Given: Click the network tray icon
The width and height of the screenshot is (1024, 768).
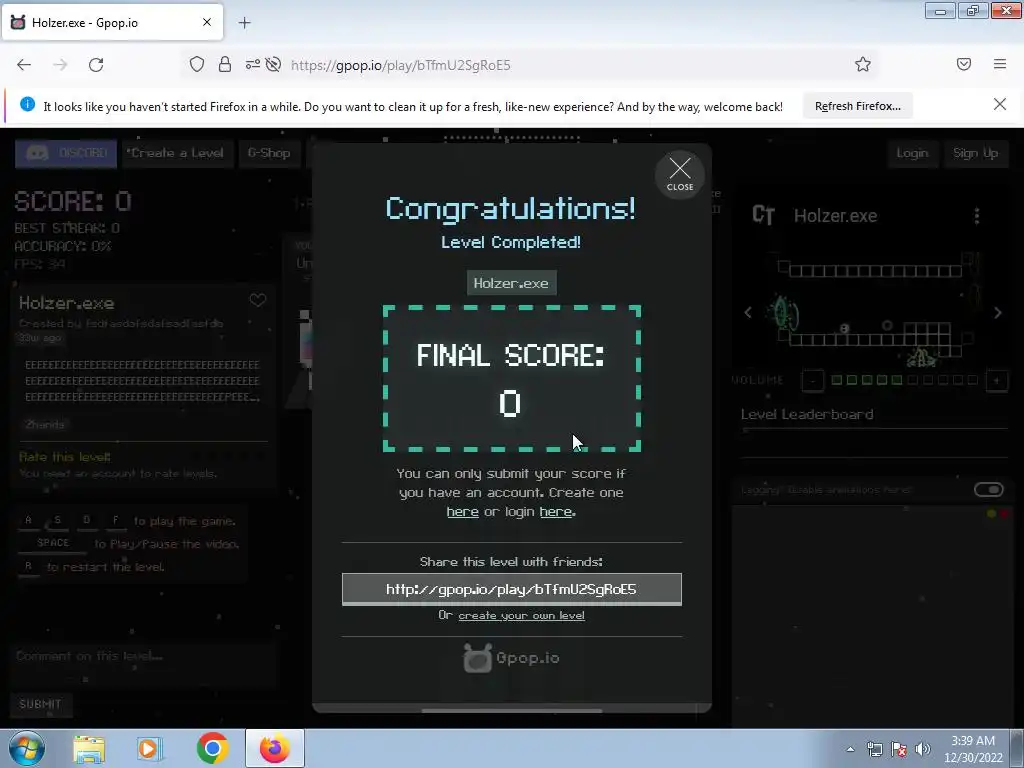Looking at the screenshot, I should point(874,749).
